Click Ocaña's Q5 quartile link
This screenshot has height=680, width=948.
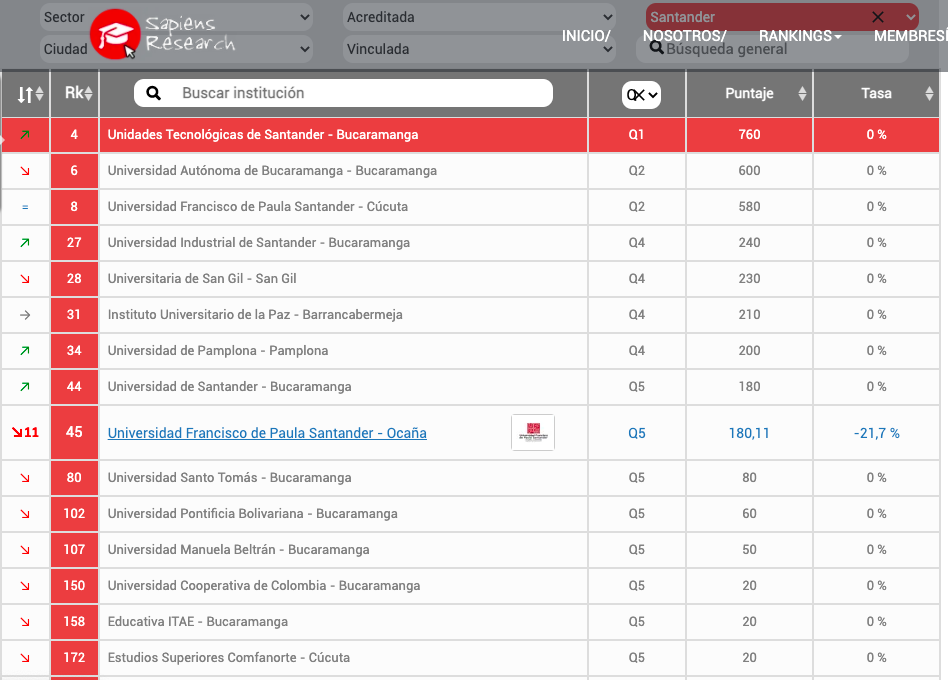click(637, 433)
